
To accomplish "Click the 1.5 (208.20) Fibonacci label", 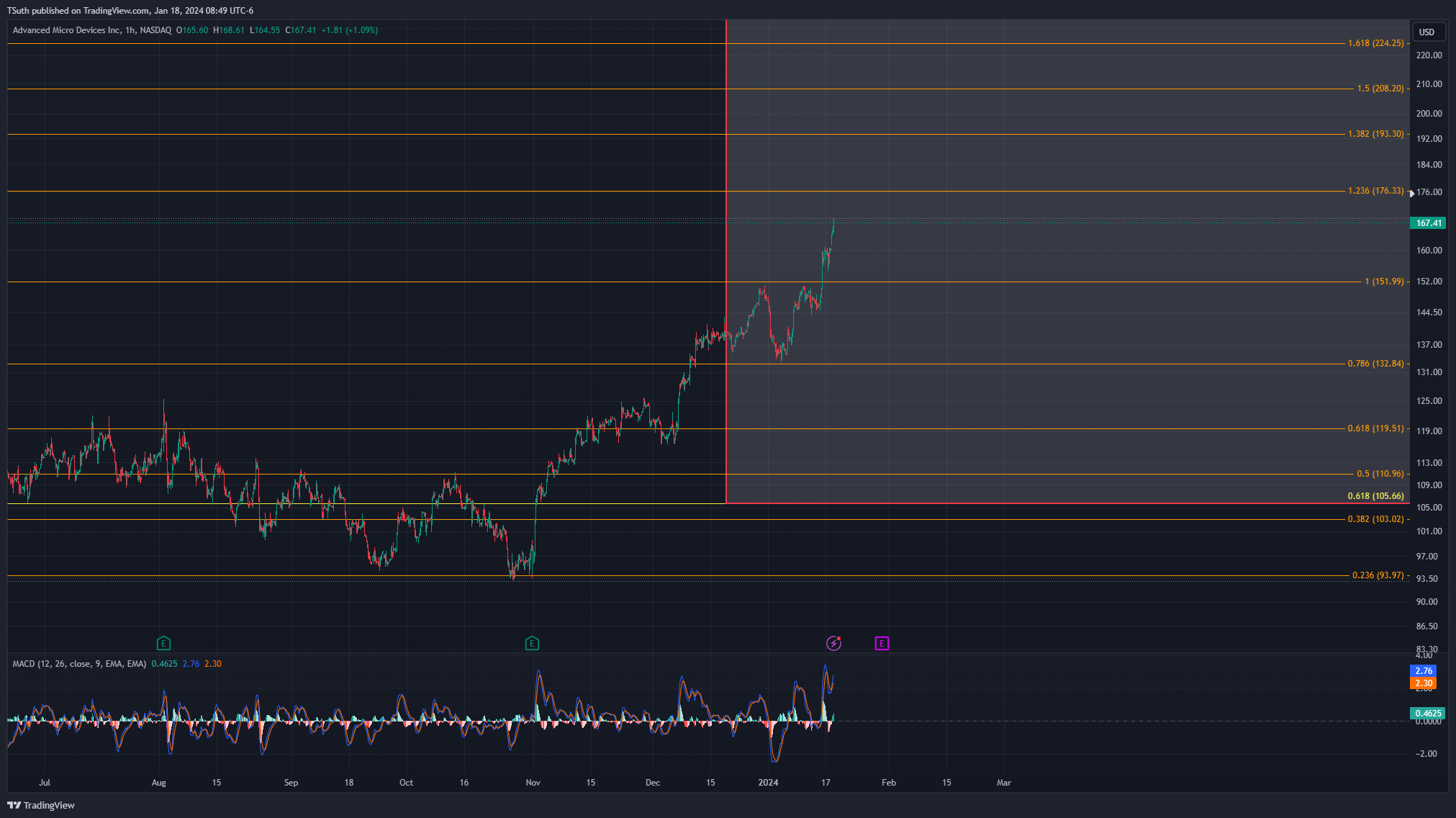I will click(1380, 89).
